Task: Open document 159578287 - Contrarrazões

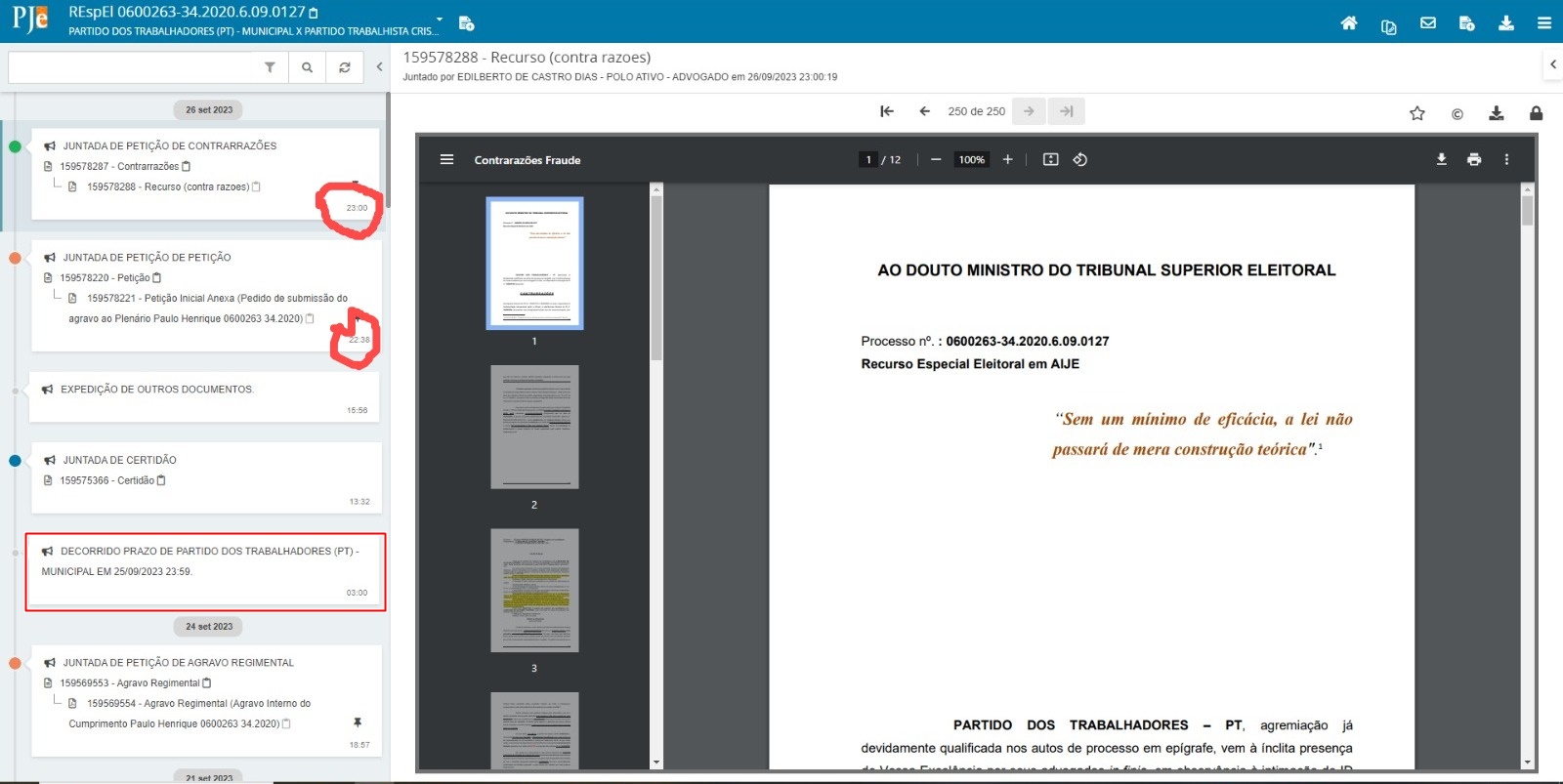Action: click(119, 166)
